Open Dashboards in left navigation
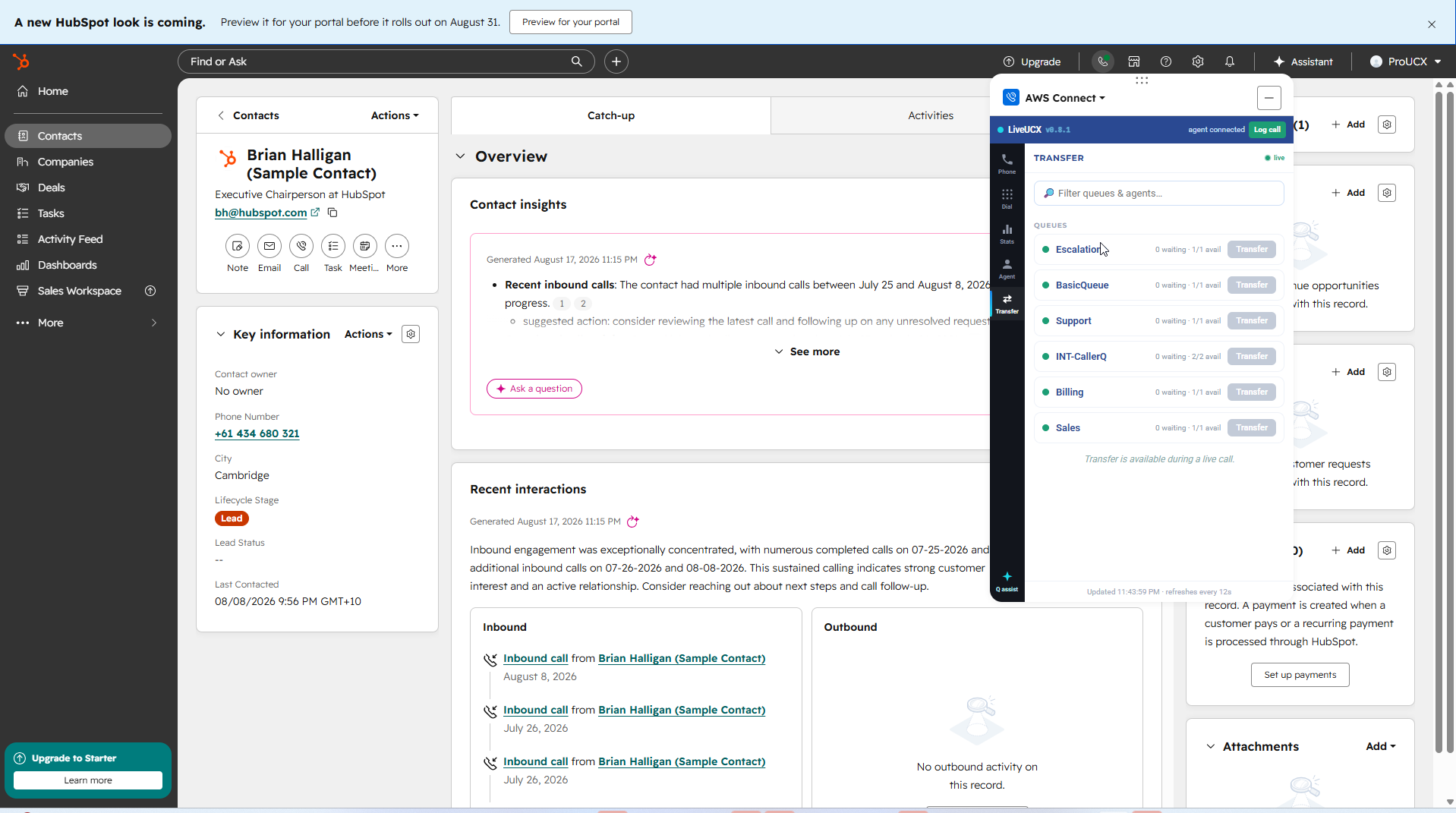The height and width of the screenshot is (813, 1456). point(88,265)
